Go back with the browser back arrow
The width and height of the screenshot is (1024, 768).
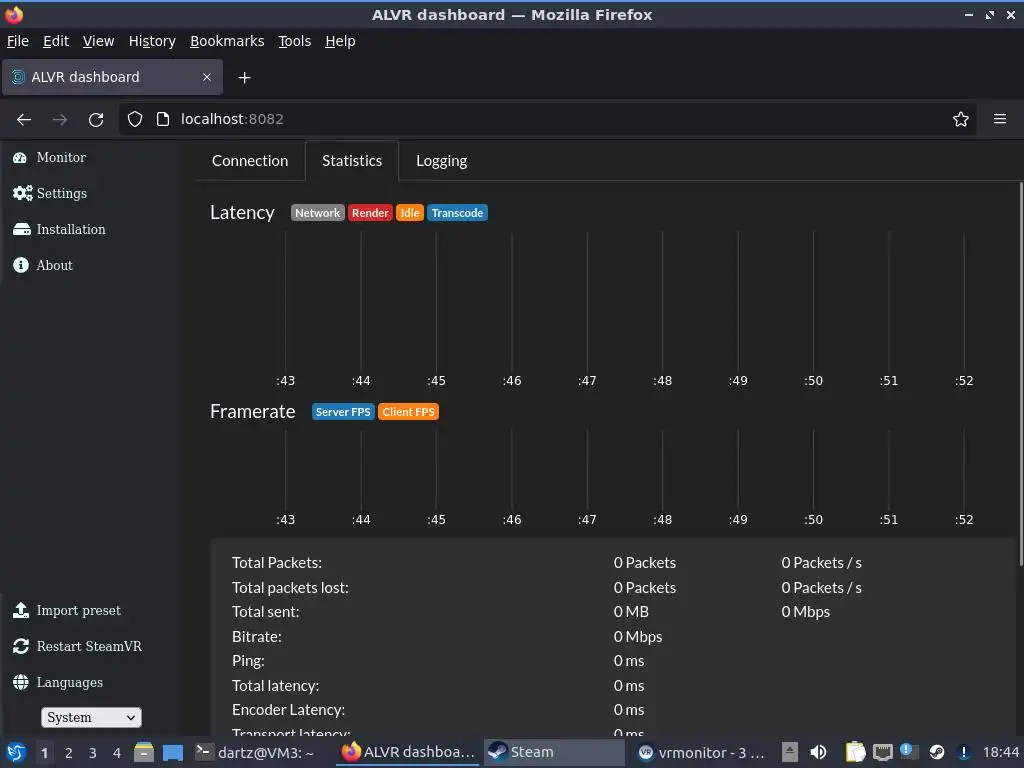[24, 120]
